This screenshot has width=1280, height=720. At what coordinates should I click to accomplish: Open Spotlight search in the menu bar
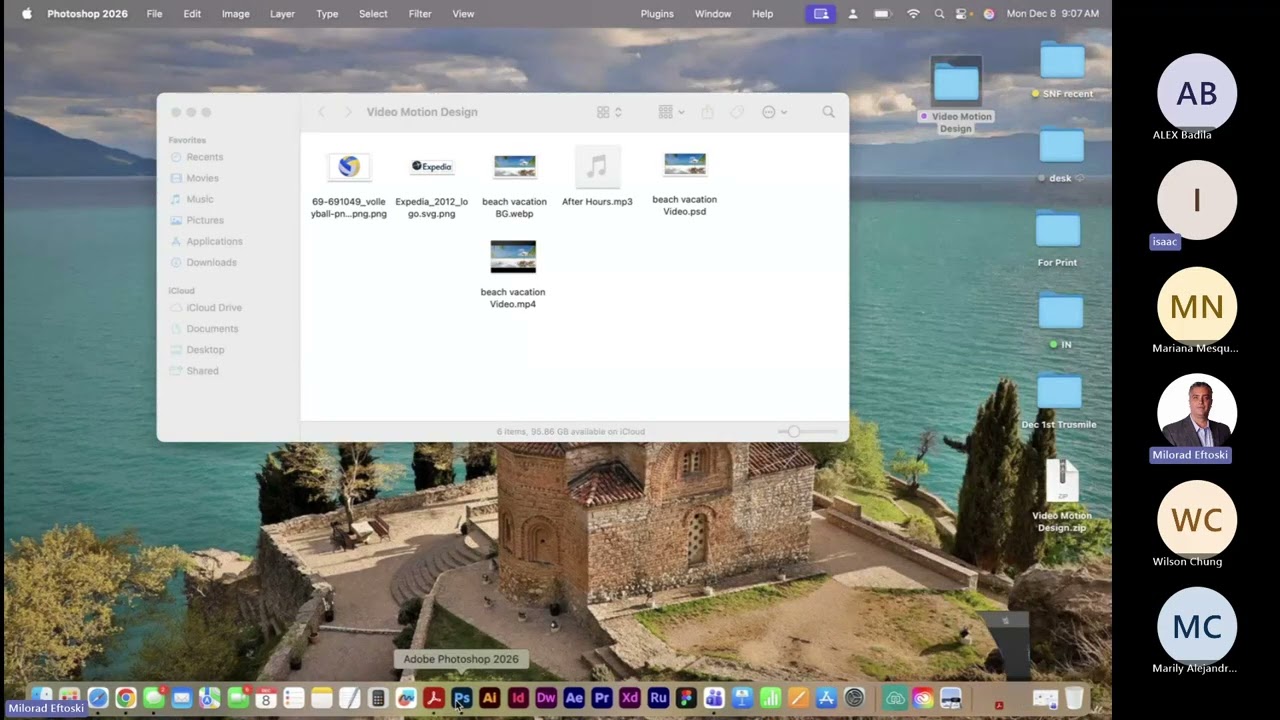point(939,14)
